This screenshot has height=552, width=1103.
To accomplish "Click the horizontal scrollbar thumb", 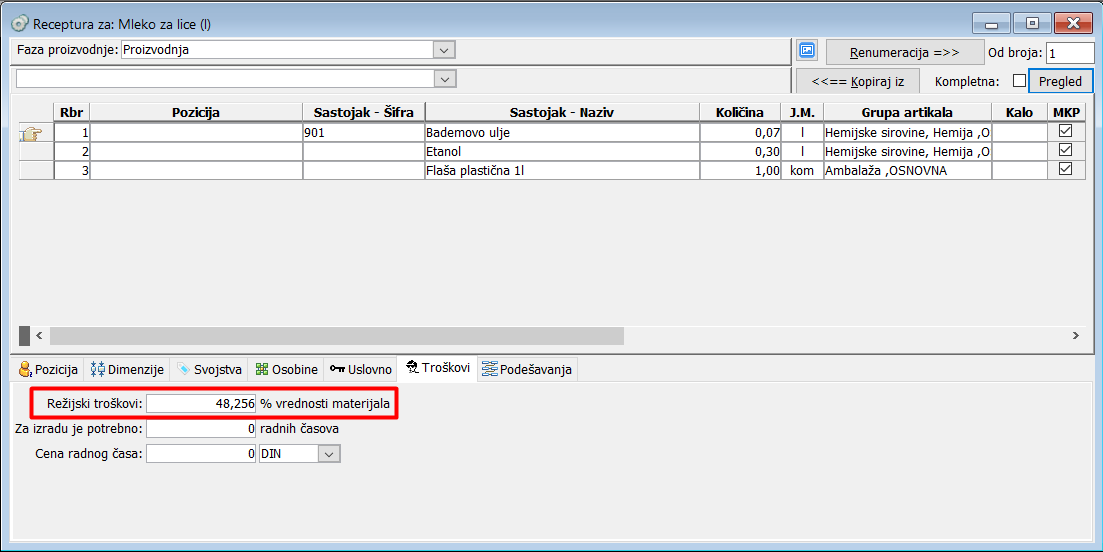I will (336, 335).
